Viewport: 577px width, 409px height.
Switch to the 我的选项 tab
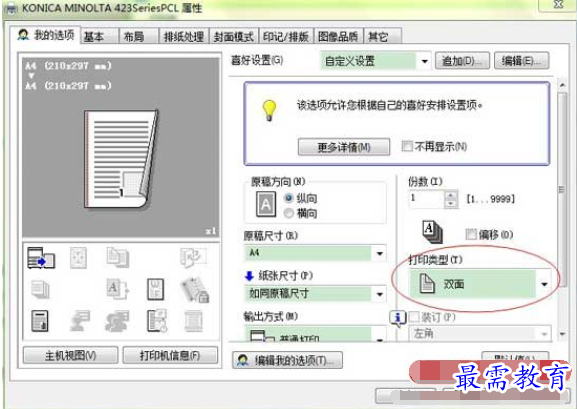[x=45, y=35]
